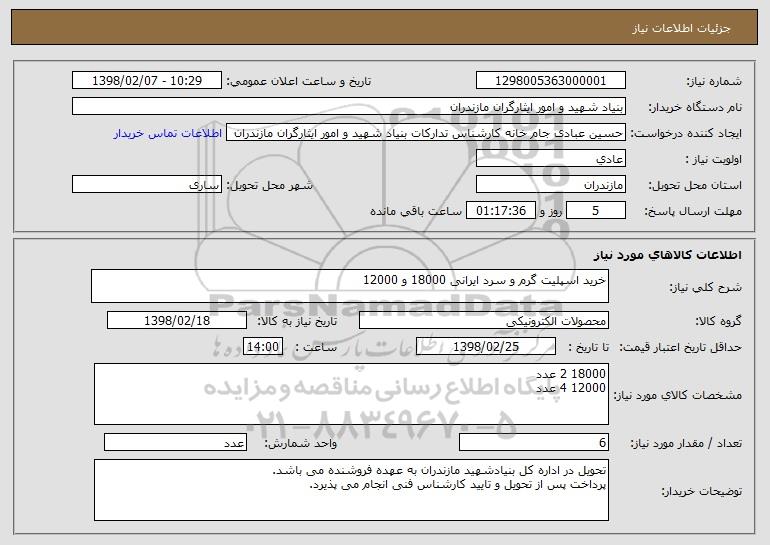
Task: Click the request creator field حسین عبادی
Action: click(x=426, y=133)
